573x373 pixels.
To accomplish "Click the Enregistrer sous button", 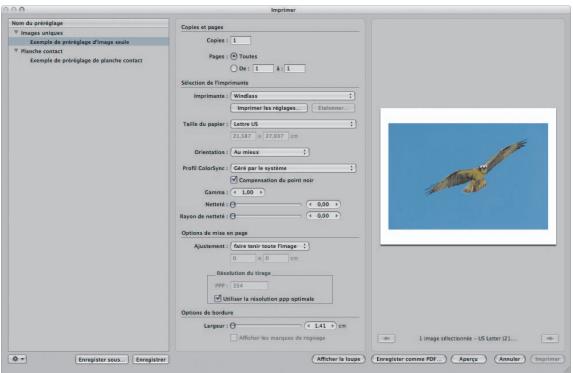I will click(x=102, y=359).
